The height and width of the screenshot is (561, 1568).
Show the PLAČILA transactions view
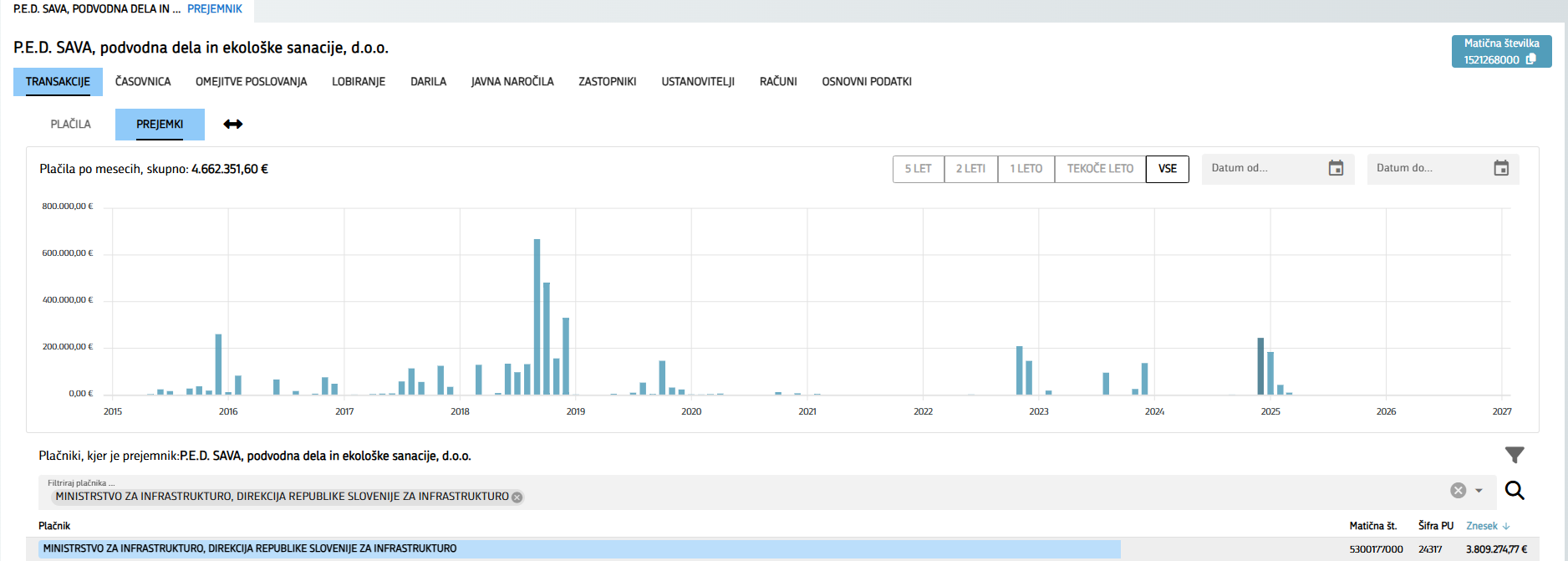[x=71, y=125]
